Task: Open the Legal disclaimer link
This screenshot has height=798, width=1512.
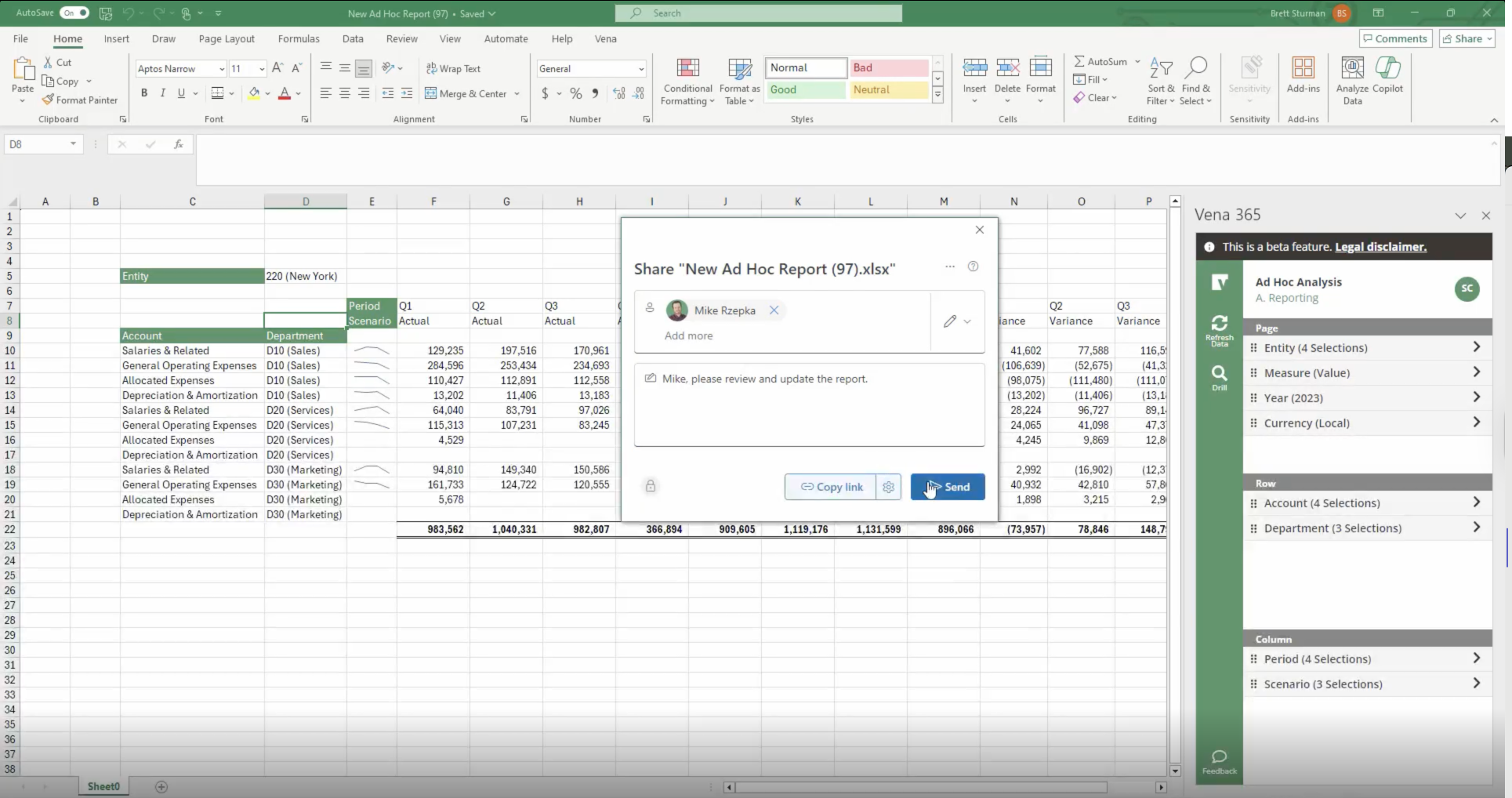Action: click(x=1380, y=247)
